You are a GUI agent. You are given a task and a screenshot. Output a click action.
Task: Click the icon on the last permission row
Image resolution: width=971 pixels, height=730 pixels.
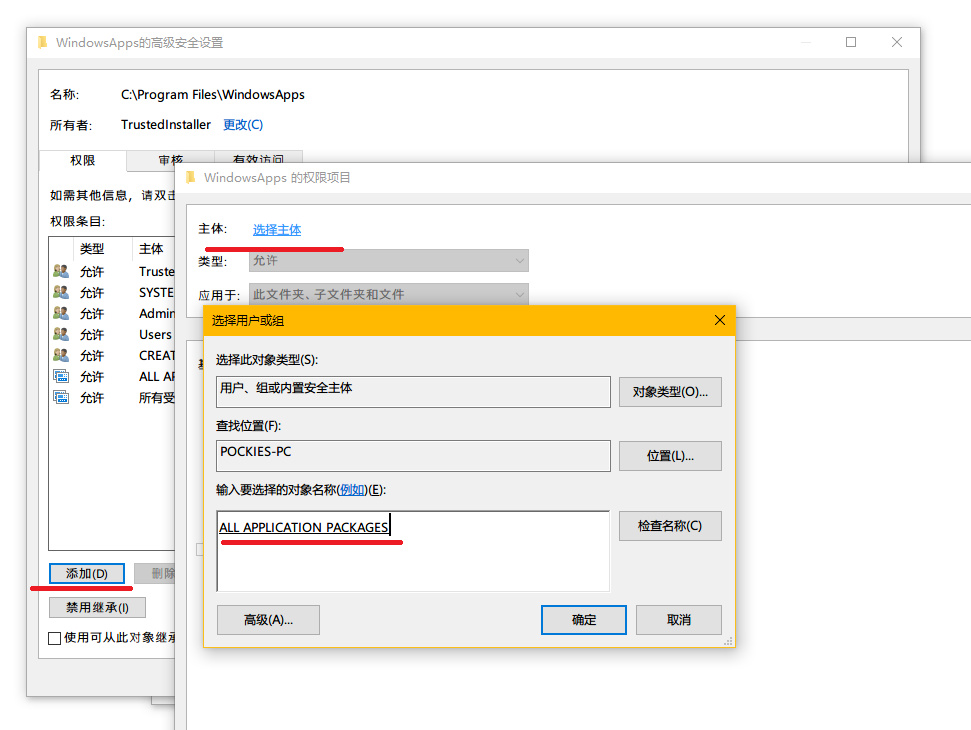click(x=61, y=397)
